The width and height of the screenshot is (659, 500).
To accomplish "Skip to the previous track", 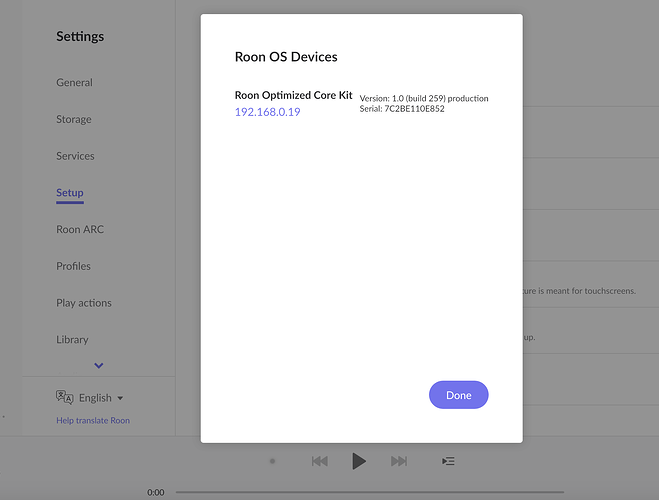I will pyautogui.click(x=320, y=461).
